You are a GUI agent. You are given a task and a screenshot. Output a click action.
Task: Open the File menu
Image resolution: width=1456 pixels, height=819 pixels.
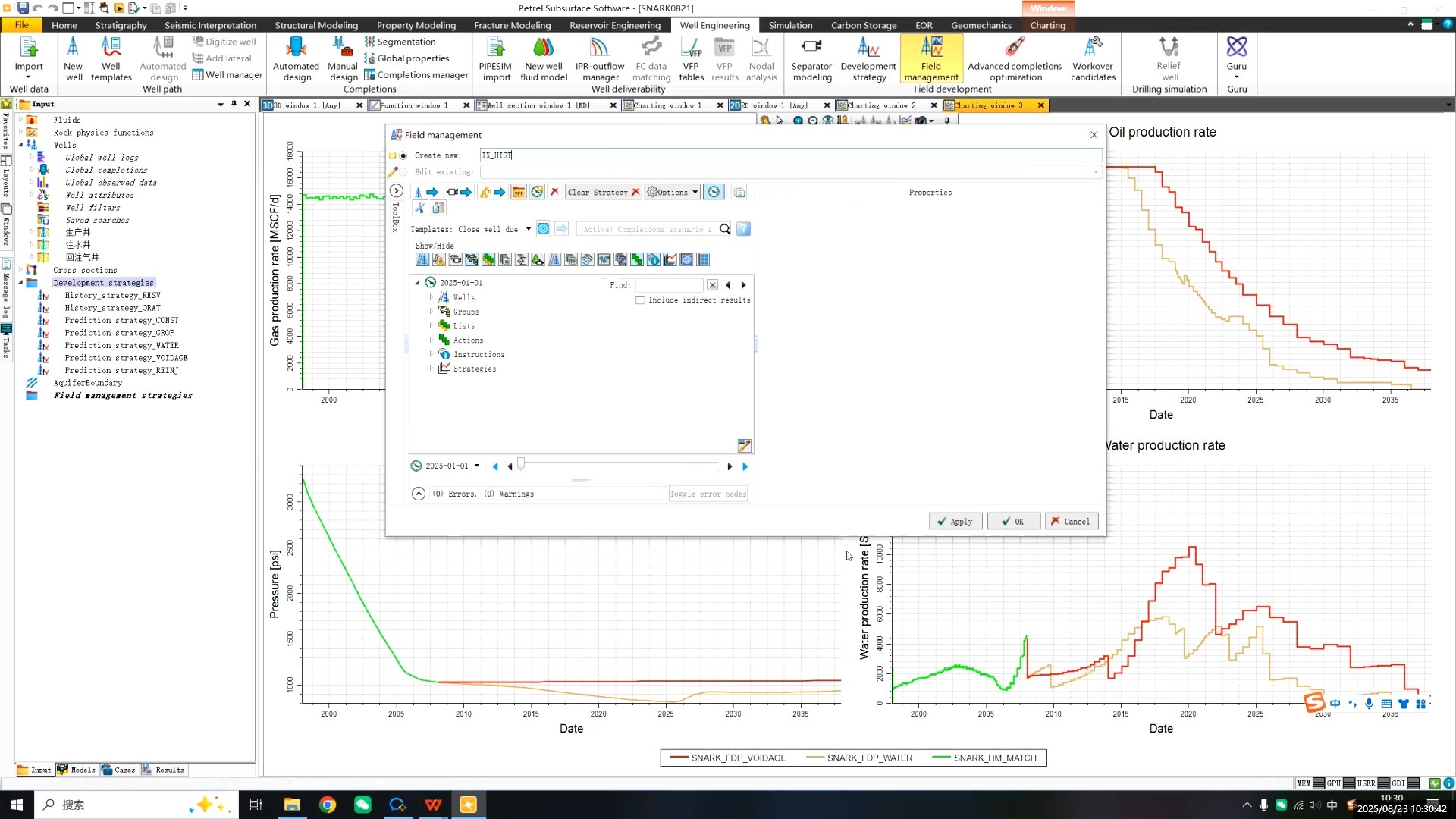[22, 25]
